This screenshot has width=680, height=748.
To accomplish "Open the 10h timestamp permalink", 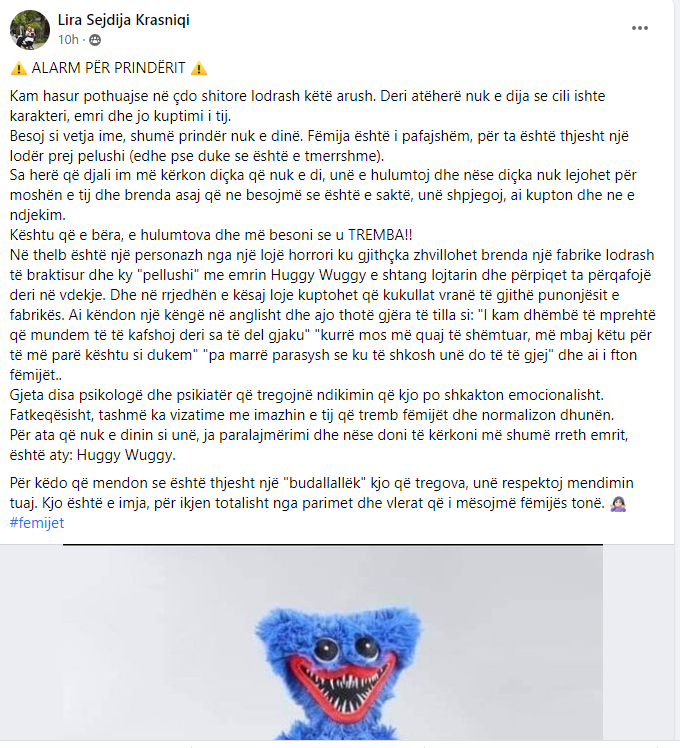I will click(x=68, y=40).
